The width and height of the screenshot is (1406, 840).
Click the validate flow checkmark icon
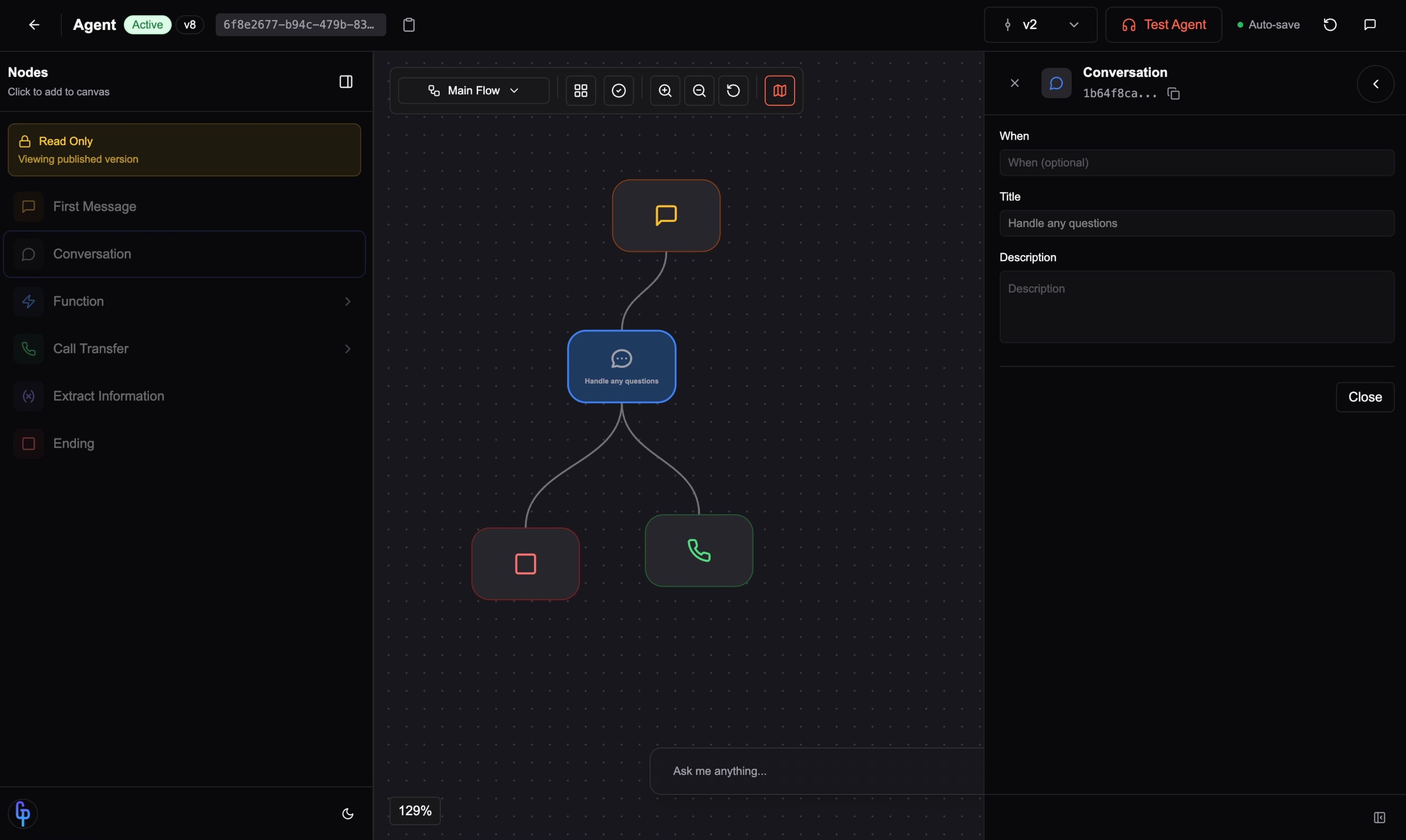619,90
